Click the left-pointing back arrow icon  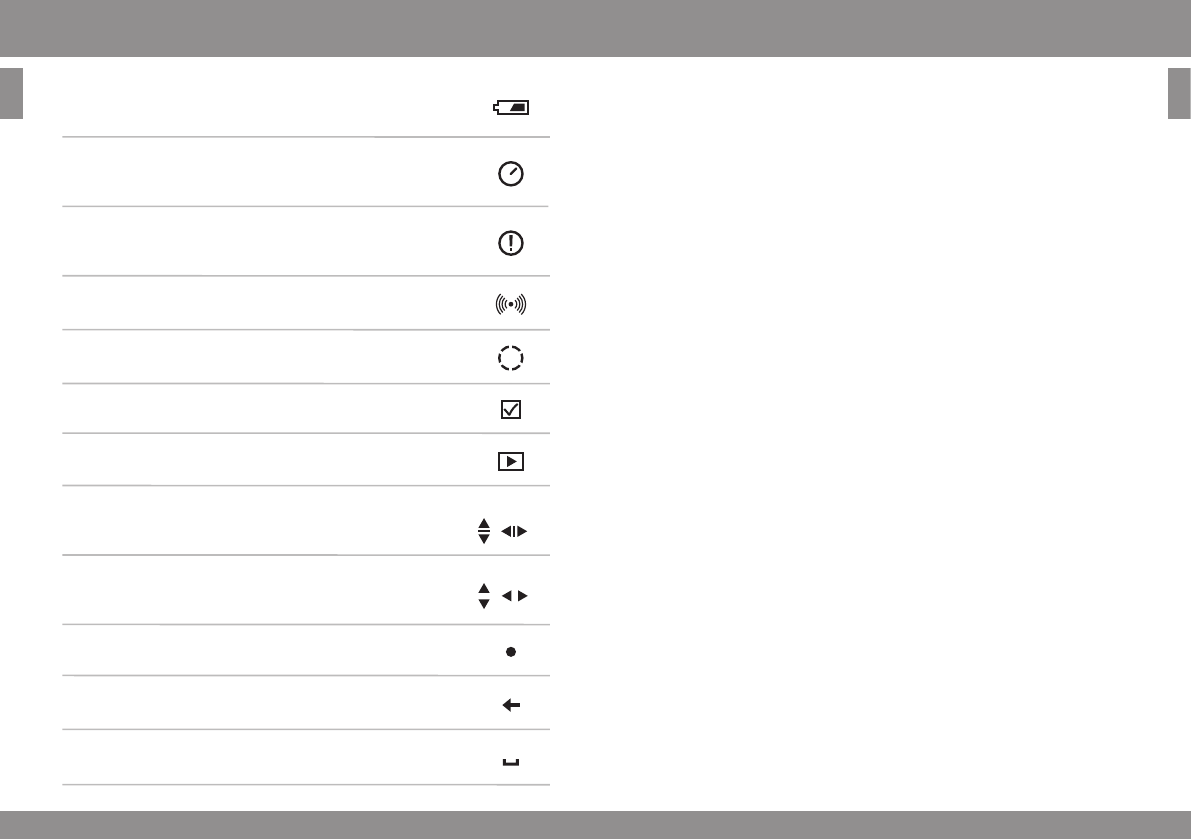pos(511,705)
